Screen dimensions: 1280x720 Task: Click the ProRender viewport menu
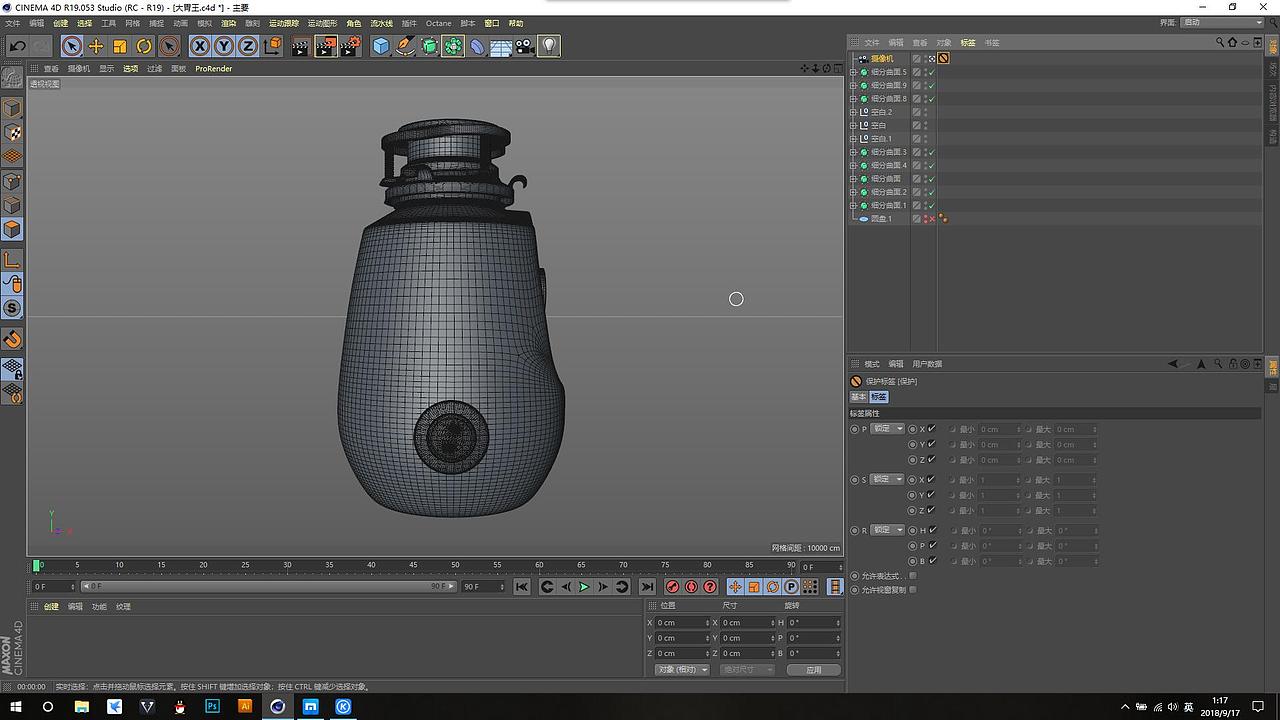tap(213, 69)
